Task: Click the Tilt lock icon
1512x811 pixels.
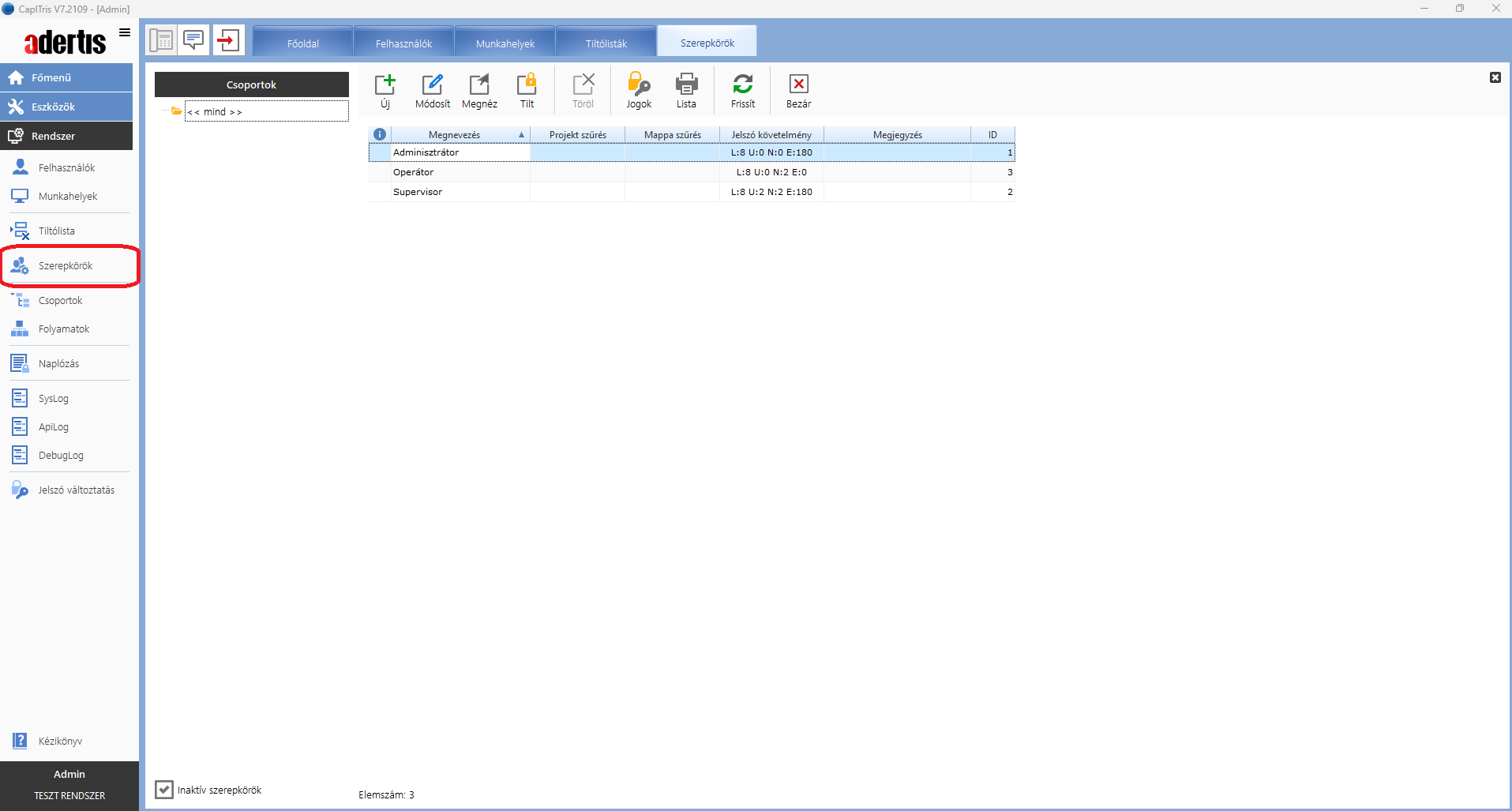Action: tap(527, 84)
